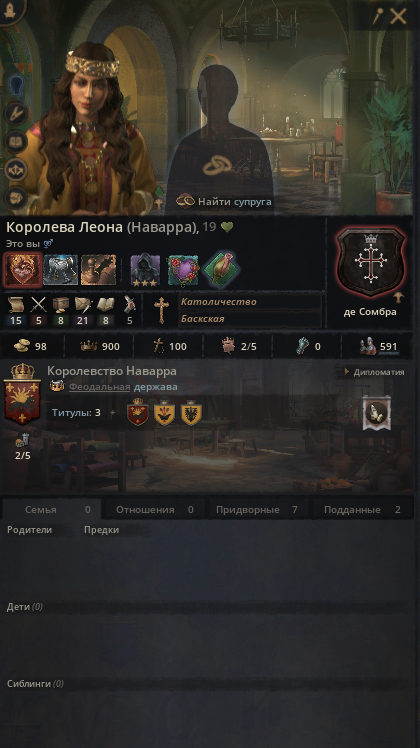Pin the character window
Screen dimensions: 420x748
378,17
